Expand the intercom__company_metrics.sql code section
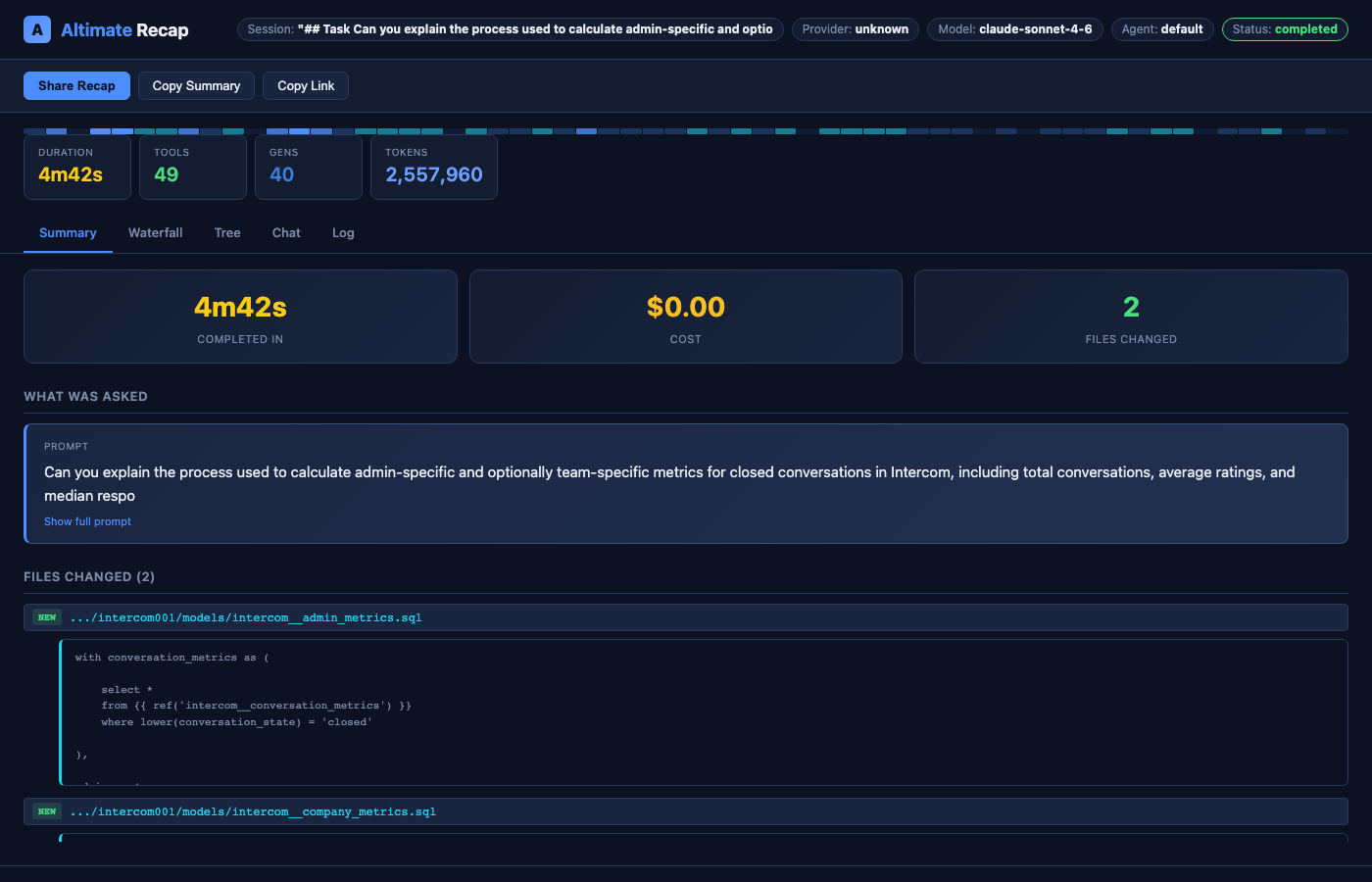 click(x=252, y=810)
